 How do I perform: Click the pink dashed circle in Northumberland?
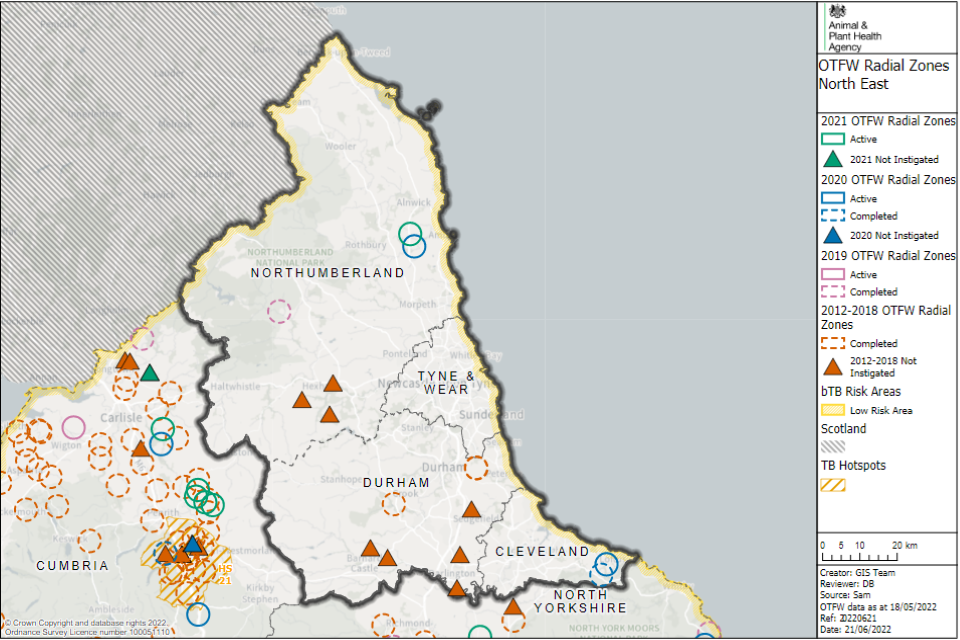coord(280,311)
